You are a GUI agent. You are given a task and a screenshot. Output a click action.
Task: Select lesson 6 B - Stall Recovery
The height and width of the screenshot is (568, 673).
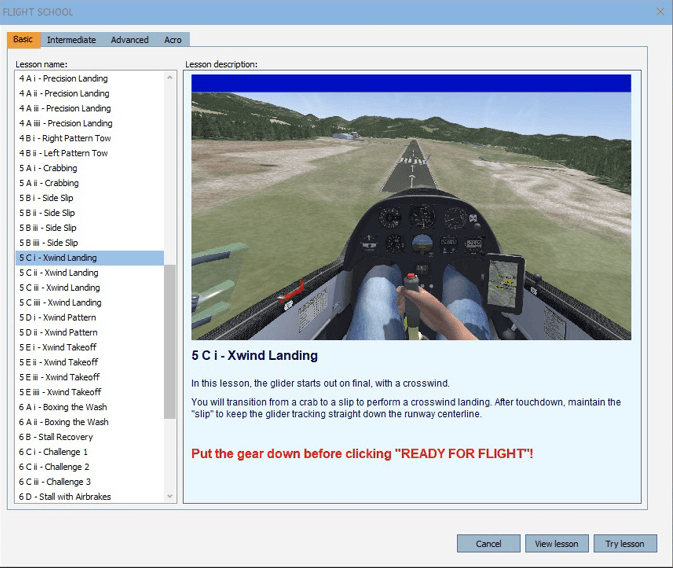click(x=90, y=437)
